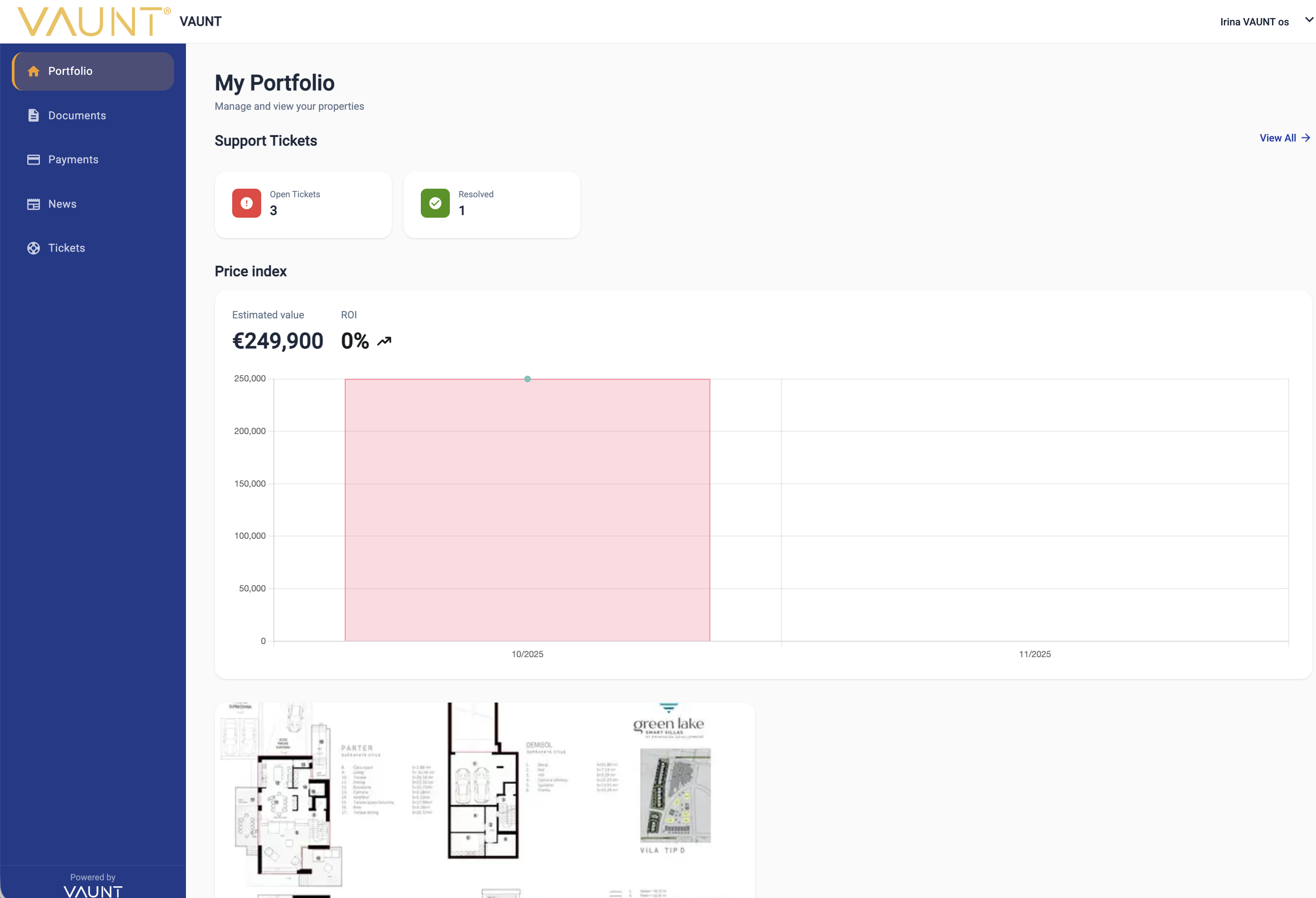Click the red Open Tickets alert icon

[x=246, y=203]
